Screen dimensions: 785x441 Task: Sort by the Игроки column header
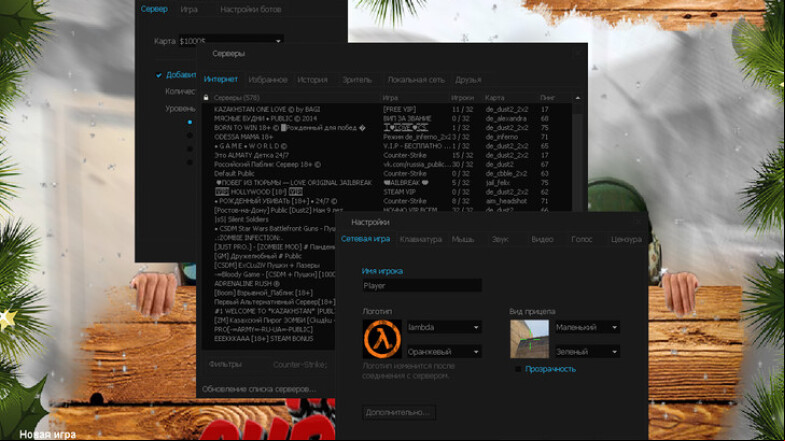coord(462,98)
